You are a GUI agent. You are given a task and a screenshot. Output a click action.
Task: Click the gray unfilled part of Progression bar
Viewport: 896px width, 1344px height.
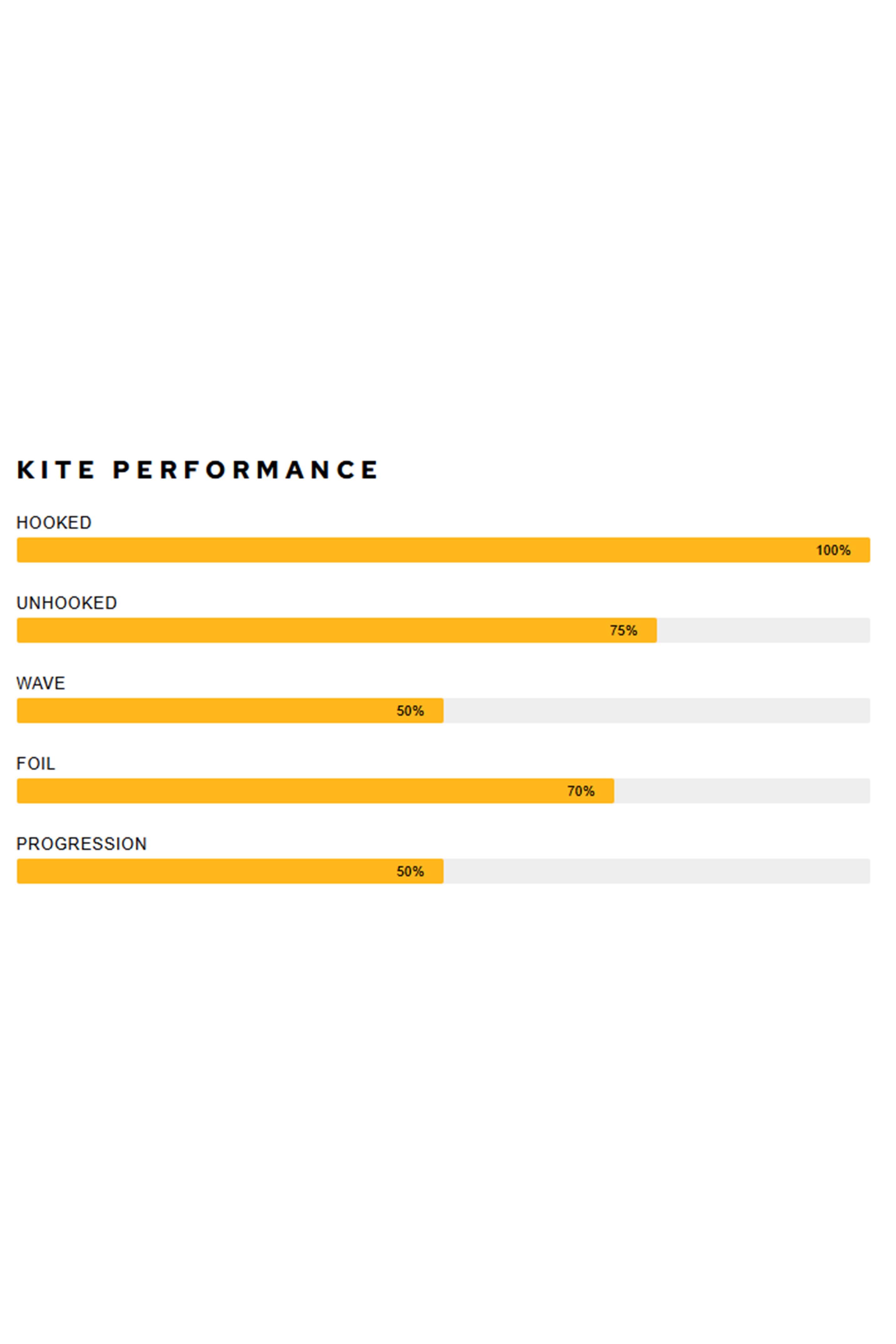(657, 871)
